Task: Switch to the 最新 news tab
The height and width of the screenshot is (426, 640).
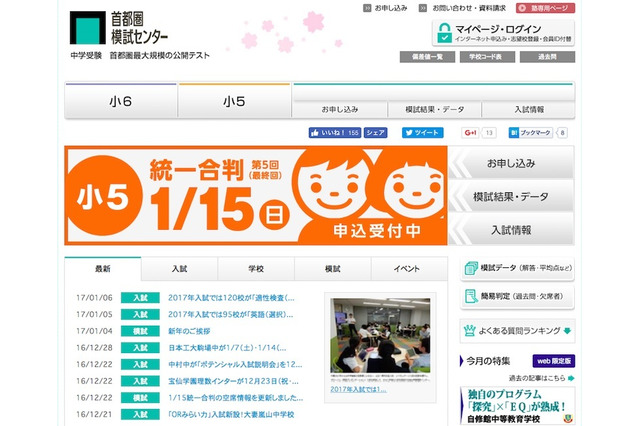Action: [103, 268]
